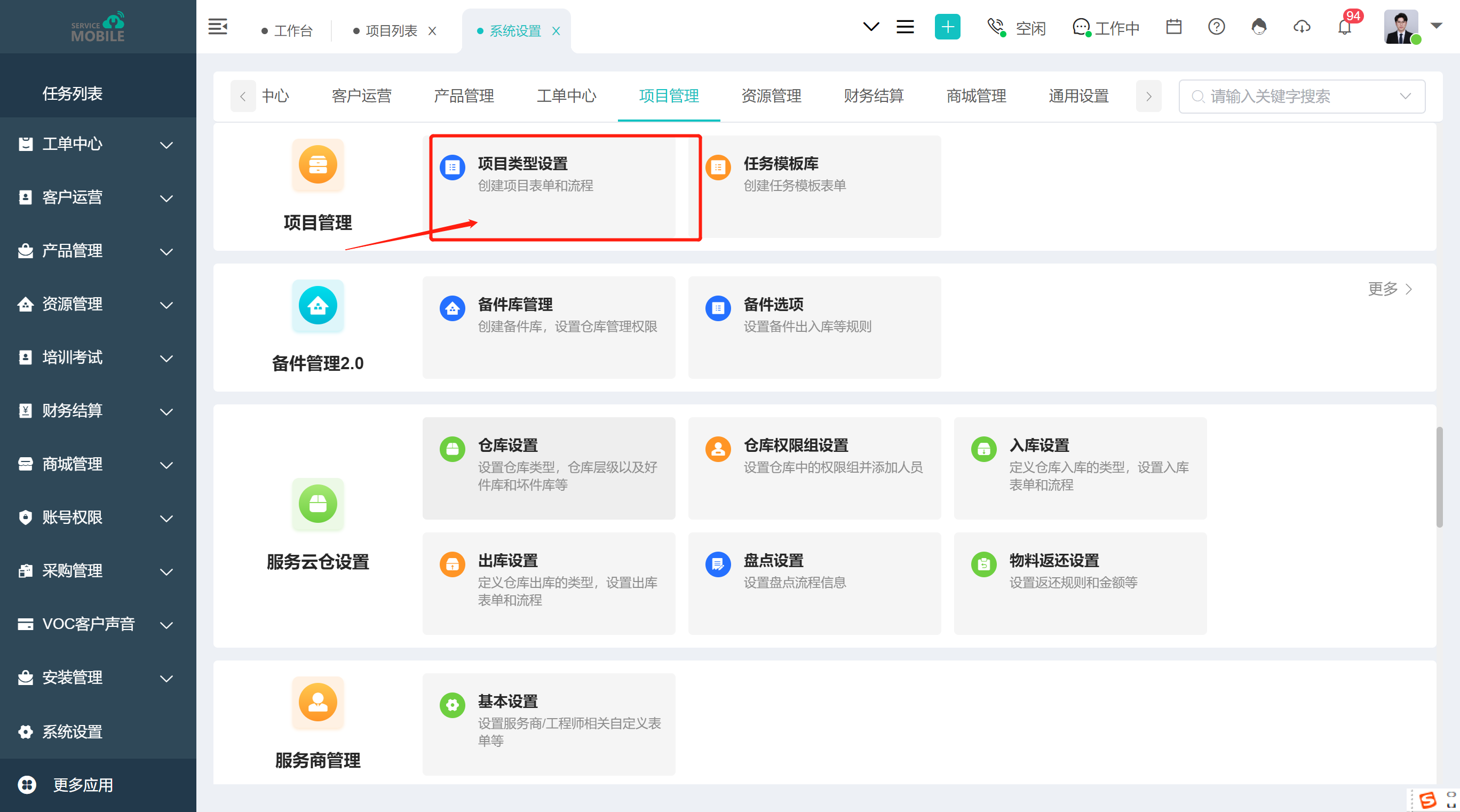1460x812 pixels.
Task: Open the tab list chevron dropdown
Action: tap(870, 27)
